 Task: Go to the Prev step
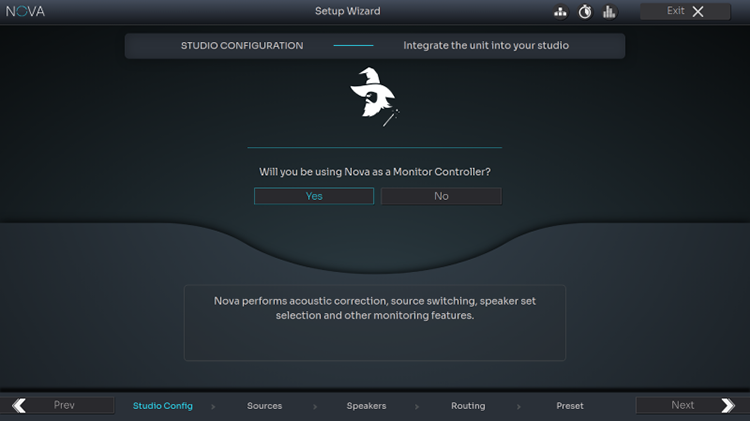[x=57, y=405]
